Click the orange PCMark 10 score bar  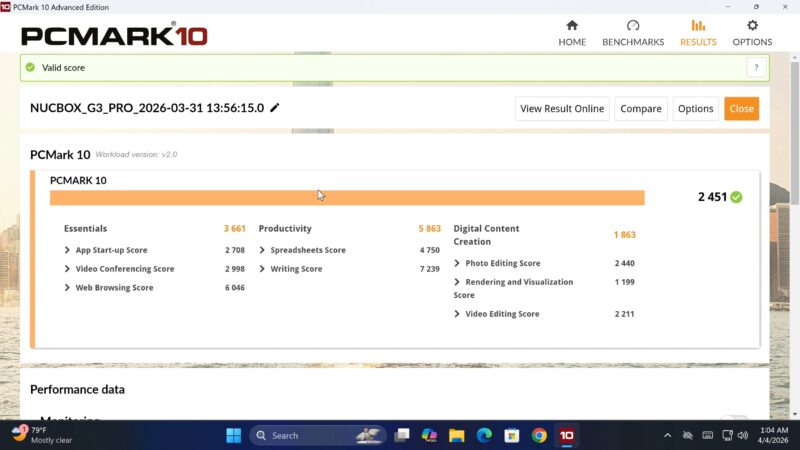[x=347, y=198]
